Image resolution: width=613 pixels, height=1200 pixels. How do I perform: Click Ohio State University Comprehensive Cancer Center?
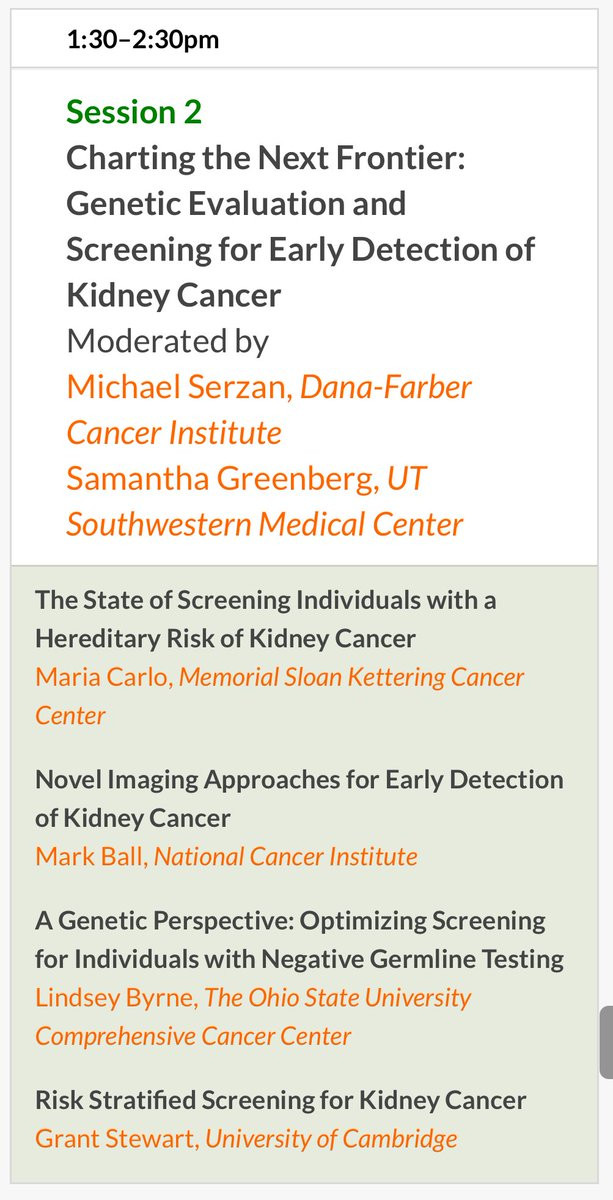click(253, 1016)
